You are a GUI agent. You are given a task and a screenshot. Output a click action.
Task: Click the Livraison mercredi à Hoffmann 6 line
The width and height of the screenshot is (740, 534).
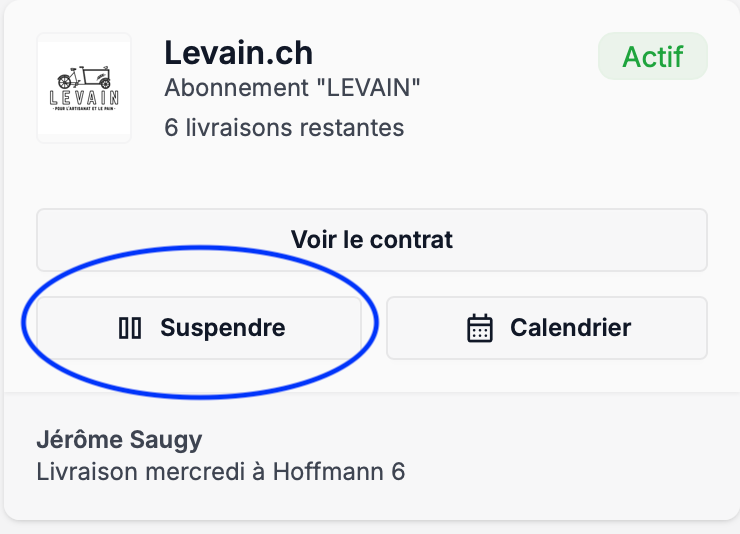pos(220,471)
